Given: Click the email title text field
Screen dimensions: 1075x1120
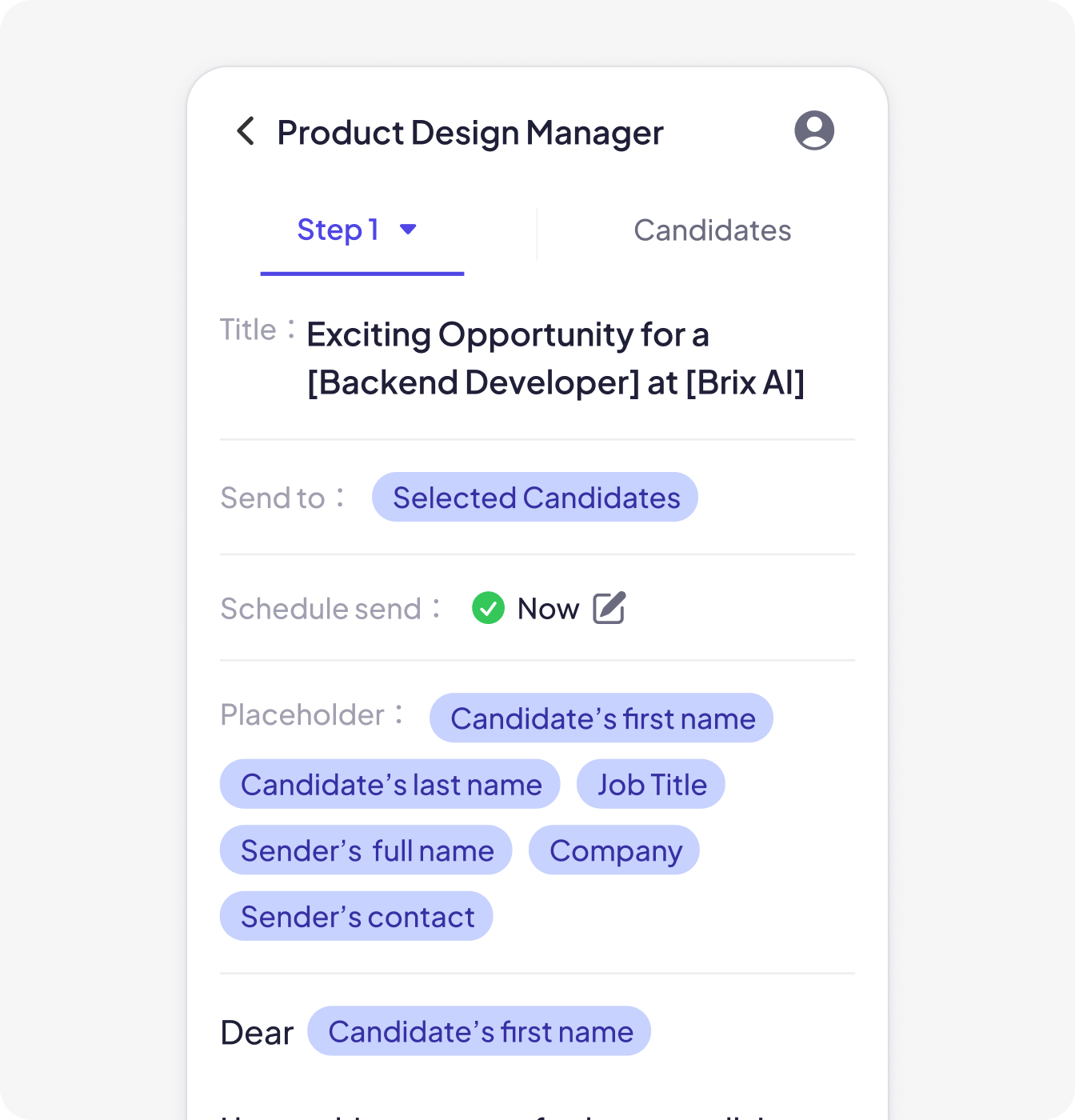Looking at the screenshot, I should coord(555,358).
